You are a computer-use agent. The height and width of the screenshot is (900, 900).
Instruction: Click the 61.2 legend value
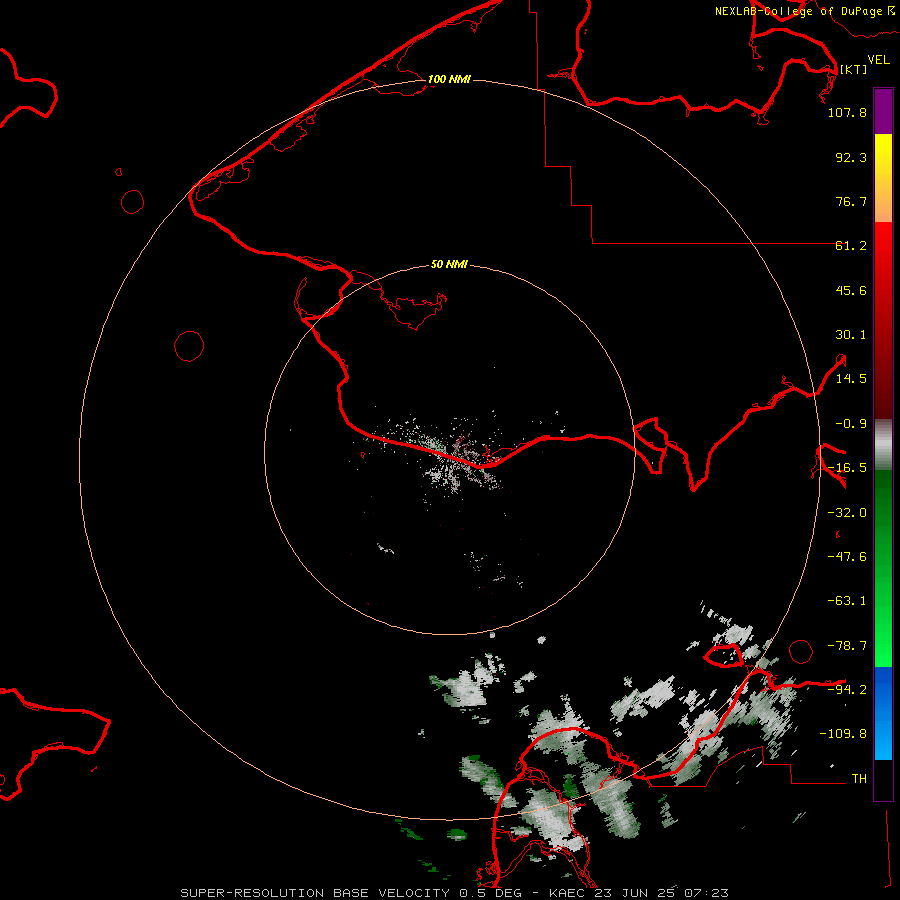(x=851, y=246)
